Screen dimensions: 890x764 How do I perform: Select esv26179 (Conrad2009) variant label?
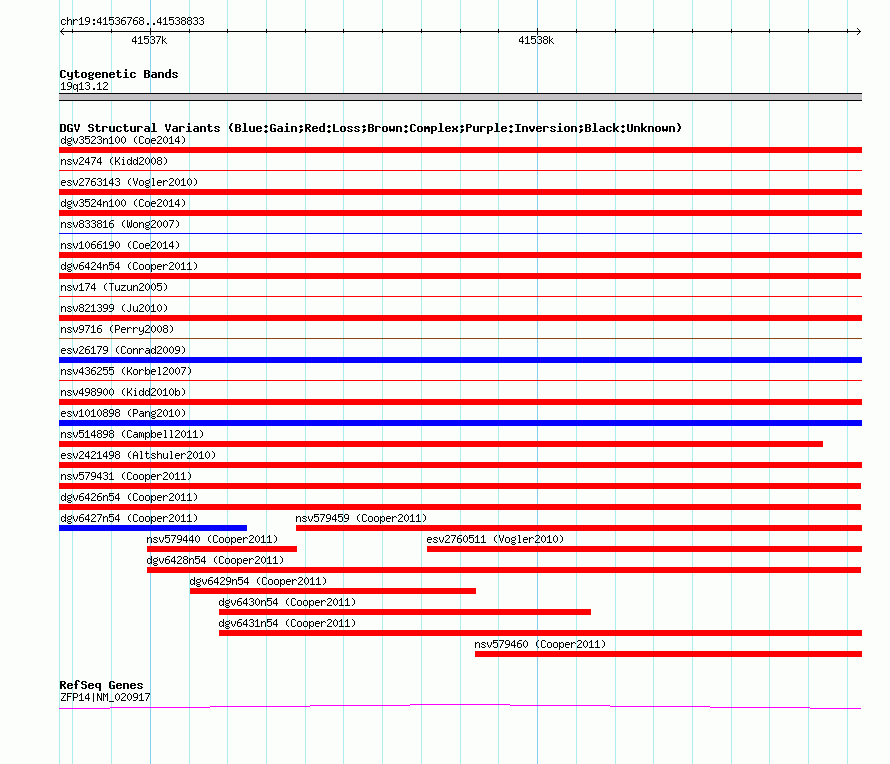(123, 350)
